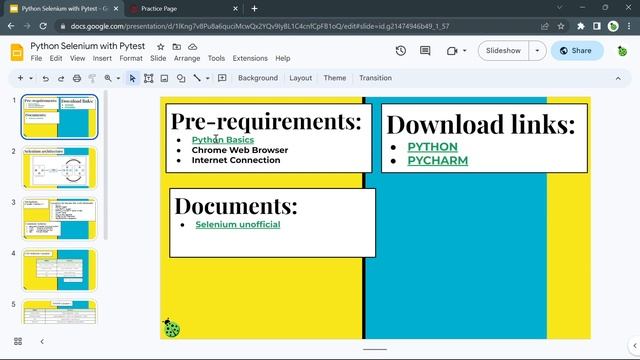Open the Edit menu

click(56, 58)
